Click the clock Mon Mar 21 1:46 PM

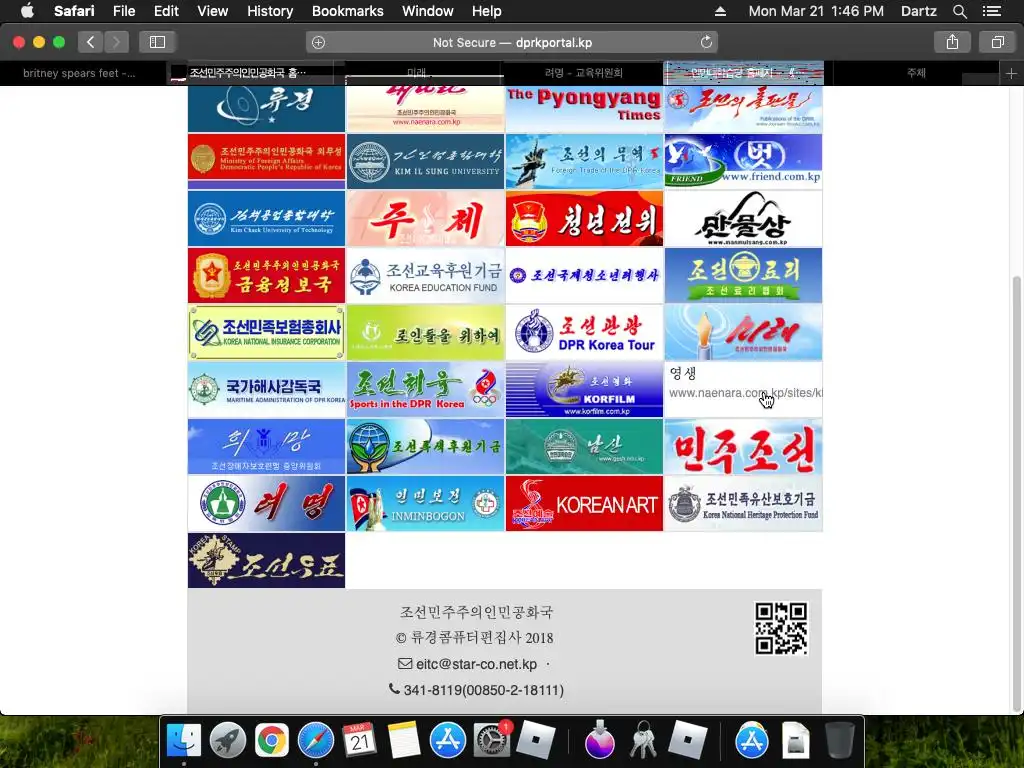click(816, 11)
